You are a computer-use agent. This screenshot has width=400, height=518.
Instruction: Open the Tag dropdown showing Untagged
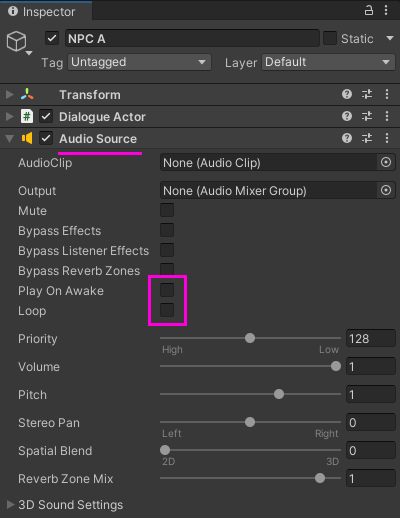[x=139, y=62]
